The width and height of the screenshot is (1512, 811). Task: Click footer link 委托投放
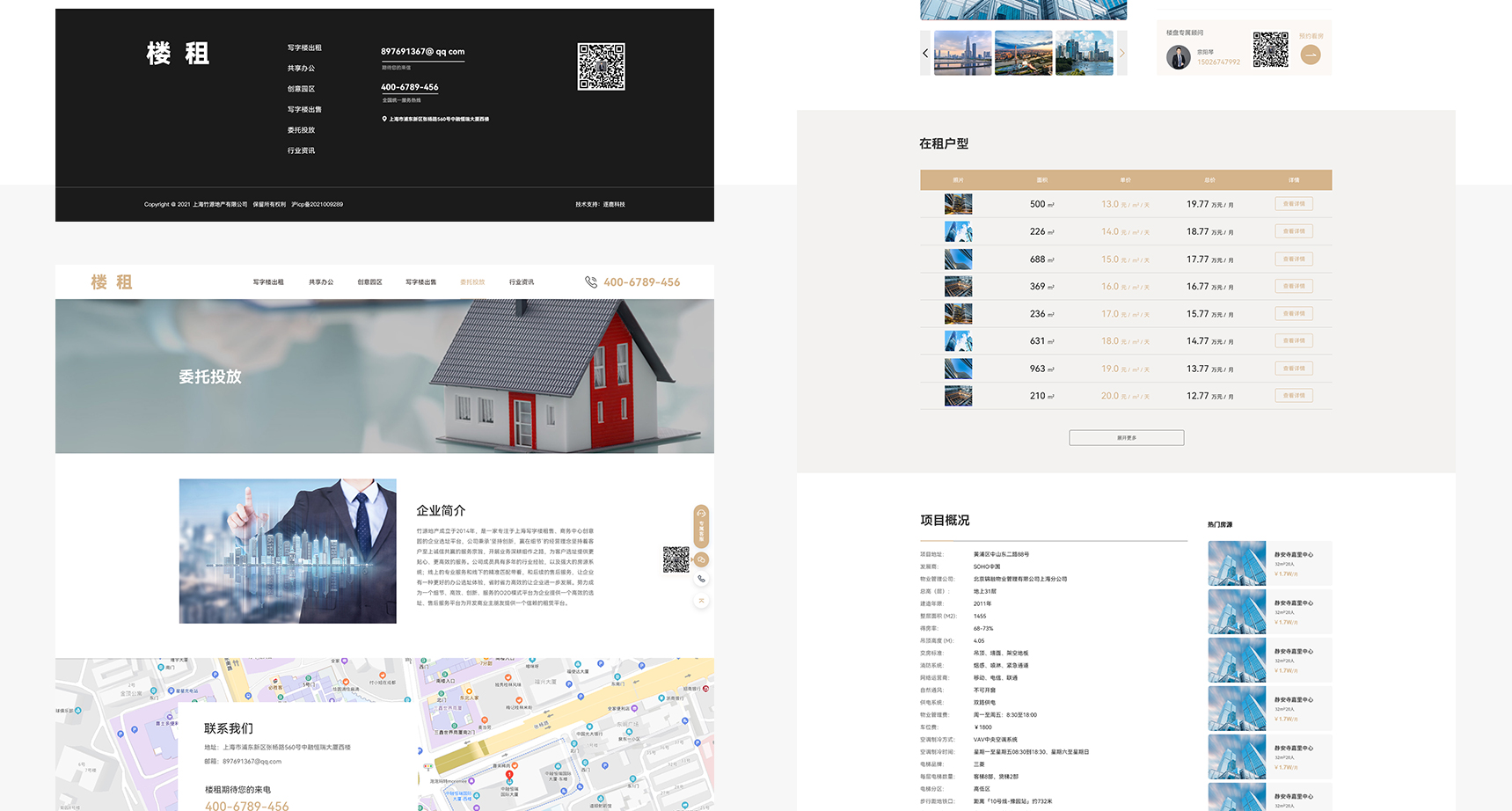coord(301,130)
